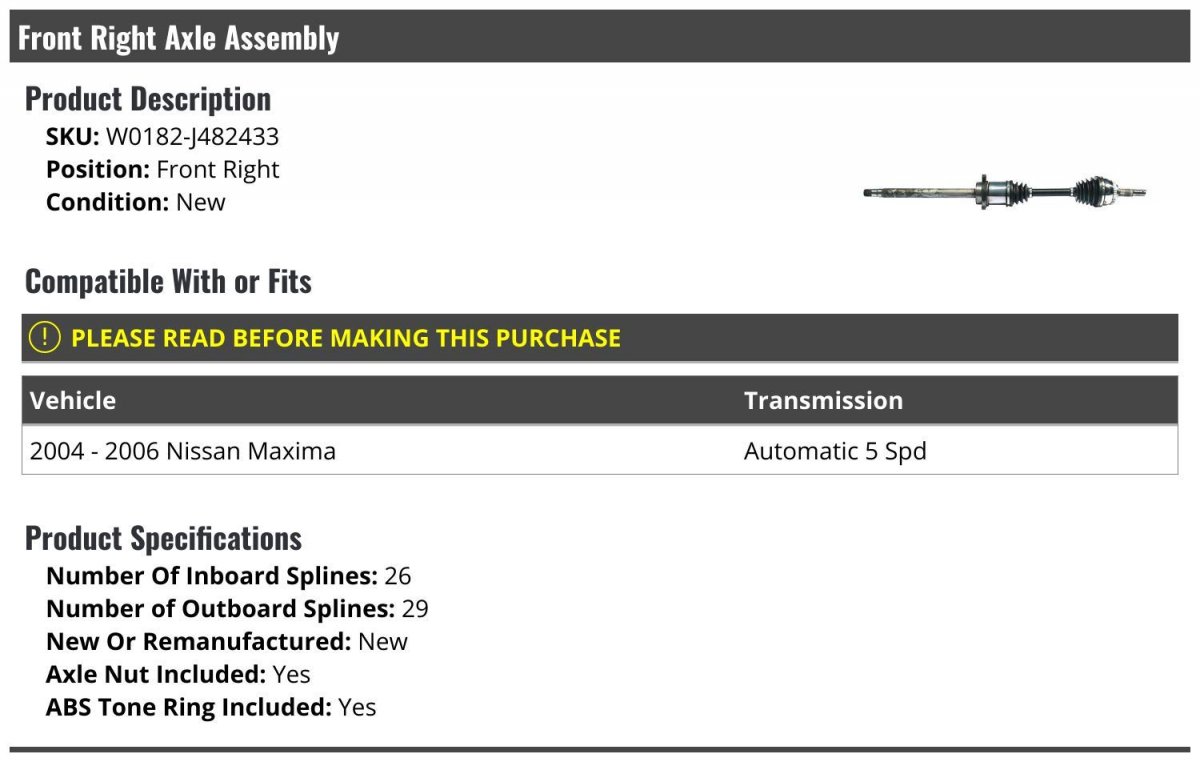The image size is (1200, 762).
Task: Select the "Product Description" heading
Action: point(148,99)
